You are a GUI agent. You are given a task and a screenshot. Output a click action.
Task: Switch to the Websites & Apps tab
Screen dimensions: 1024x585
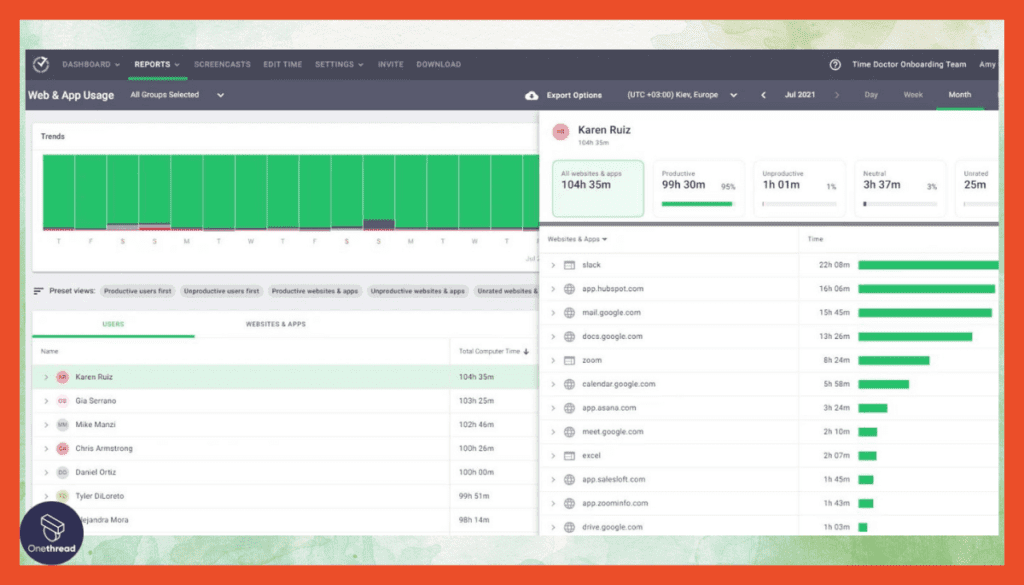click(x=276, y=324)
